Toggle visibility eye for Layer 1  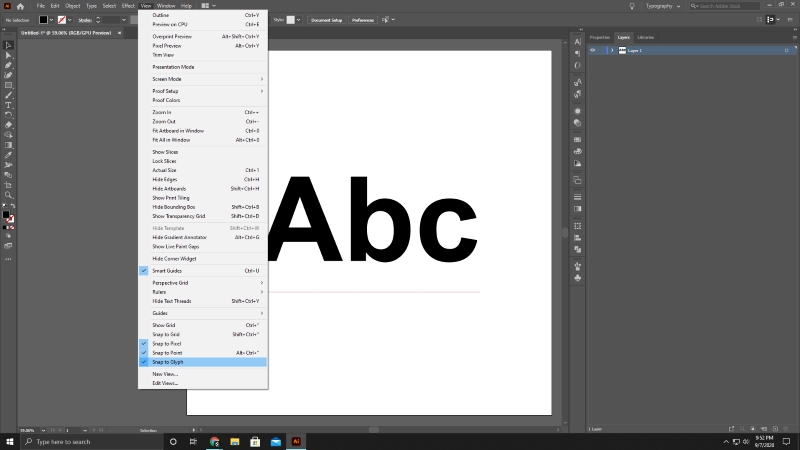coord(592,50)
